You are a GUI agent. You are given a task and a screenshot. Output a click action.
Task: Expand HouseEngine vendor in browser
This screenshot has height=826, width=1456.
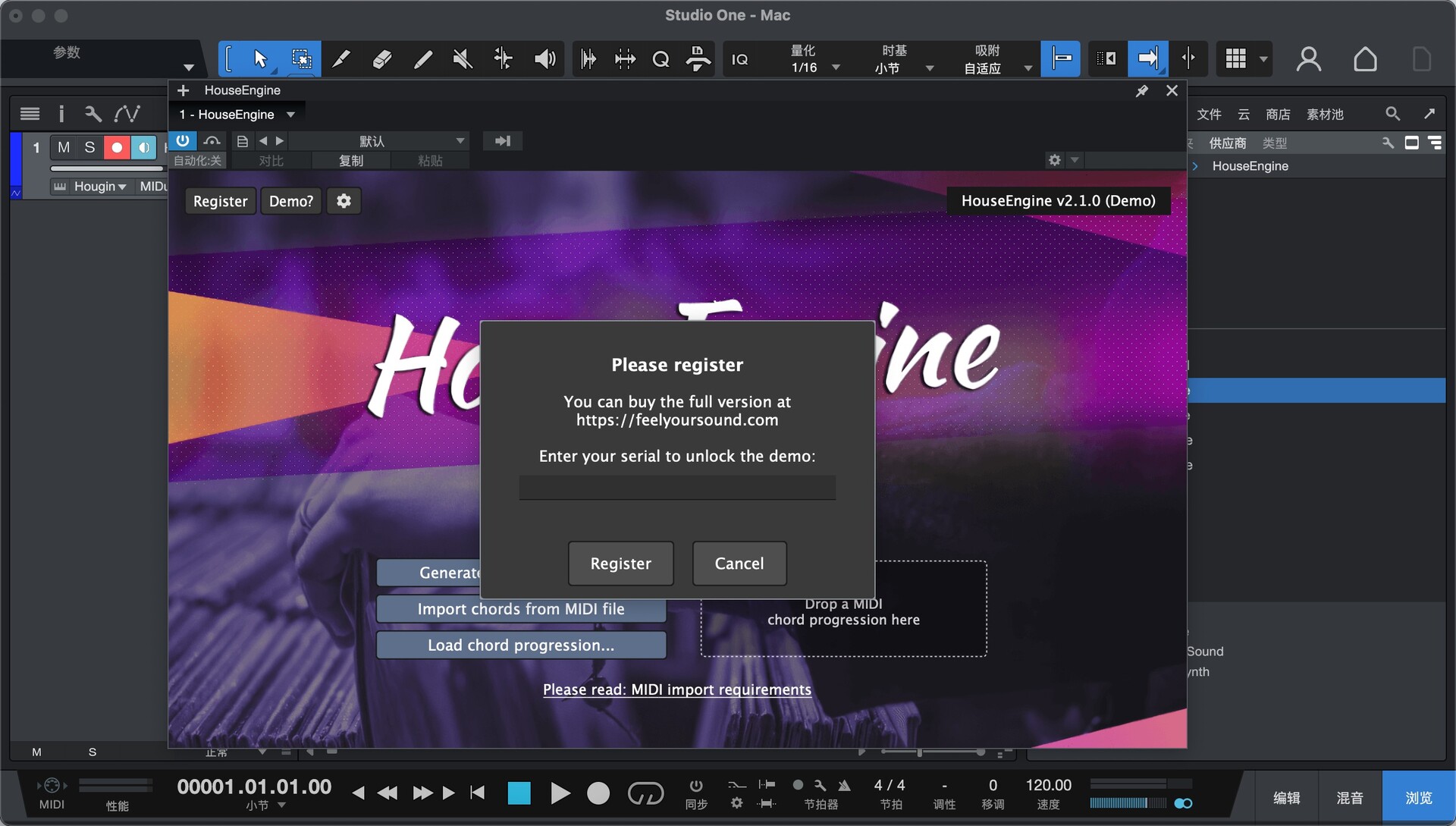1195,166
